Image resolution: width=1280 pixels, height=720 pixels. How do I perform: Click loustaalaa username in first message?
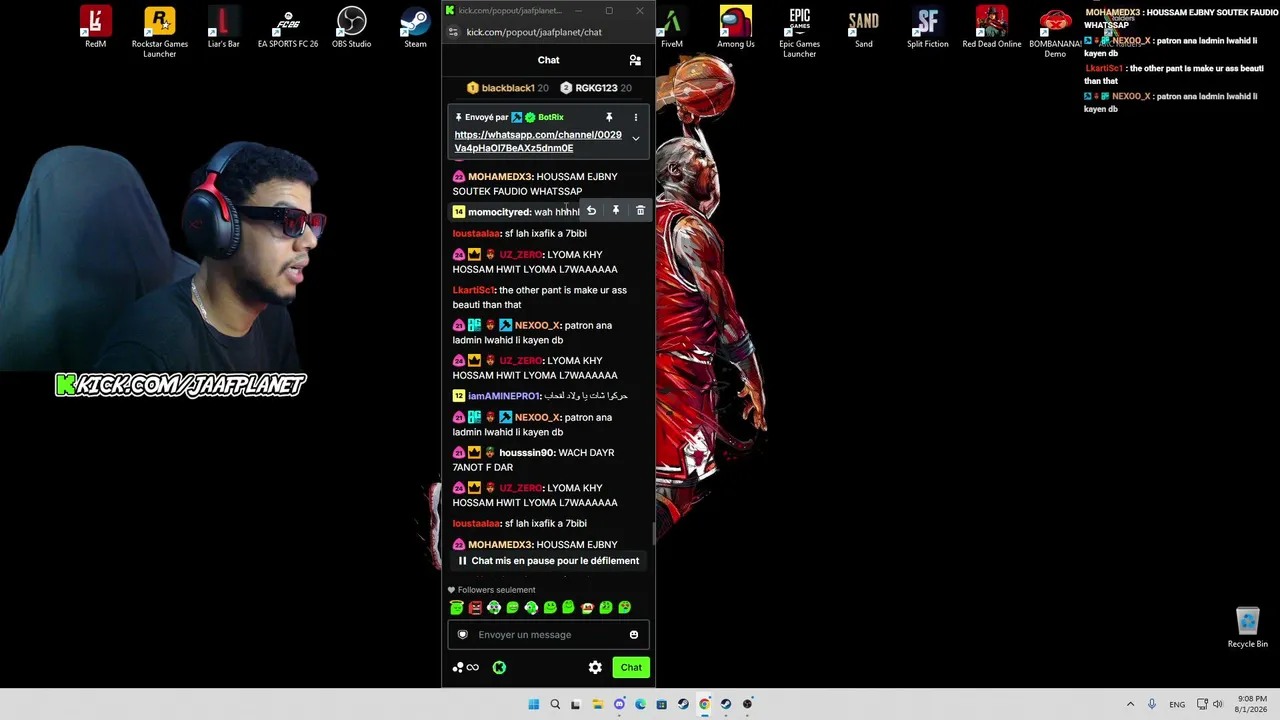(475, 233)
